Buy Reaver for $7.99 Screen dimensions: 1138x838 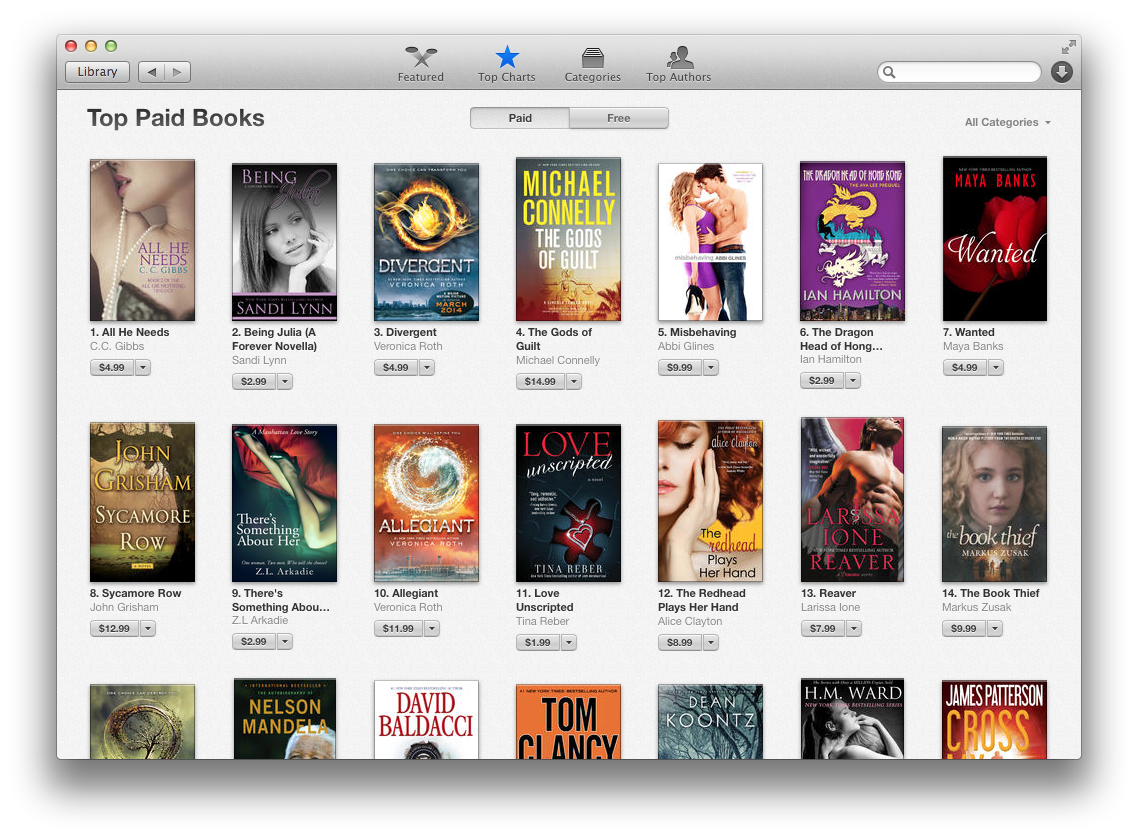point(823,628)
